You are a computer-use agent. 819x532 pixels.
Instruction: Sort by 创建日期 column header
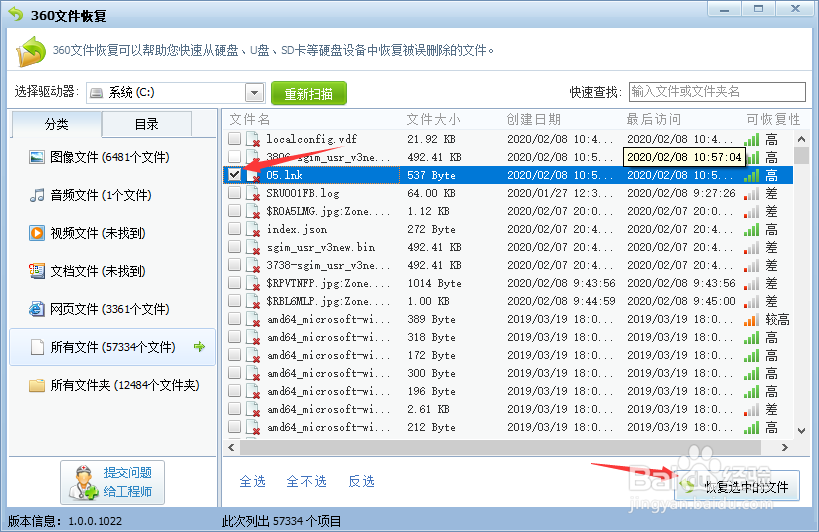click(534, 120)
